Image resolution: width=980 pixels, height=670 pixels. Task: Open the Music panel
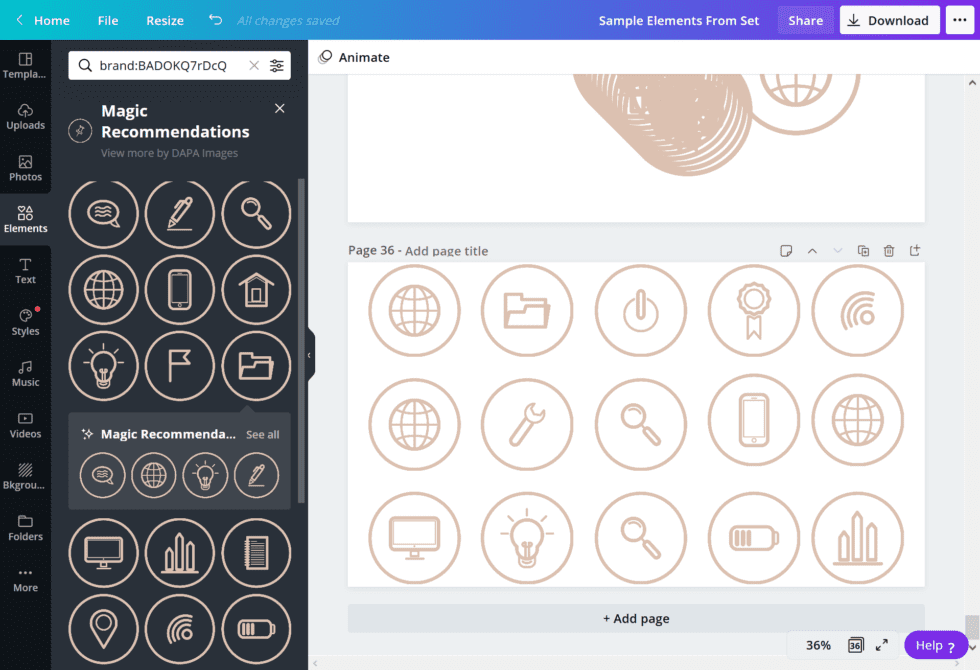25,374
